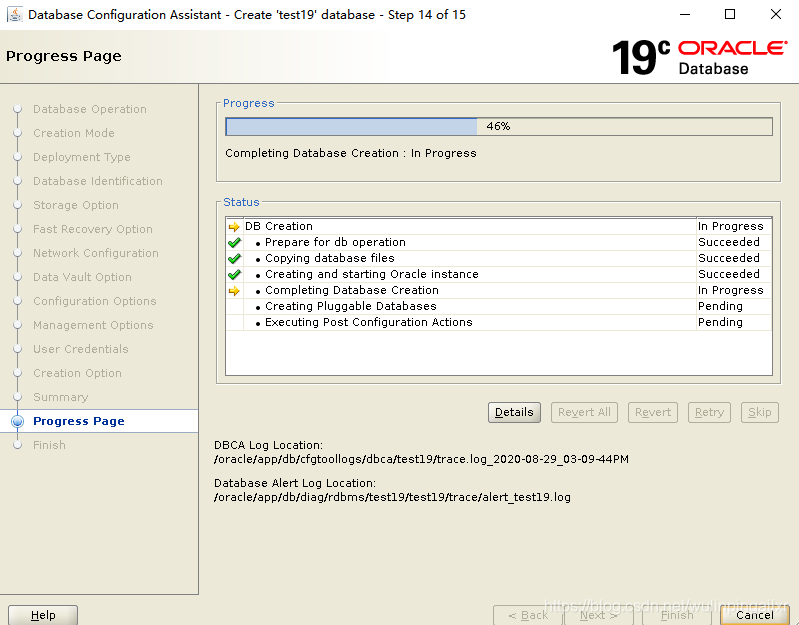Click the DB Creation row text
Viewport: 799px width, 625px height.
pos(279,226)
